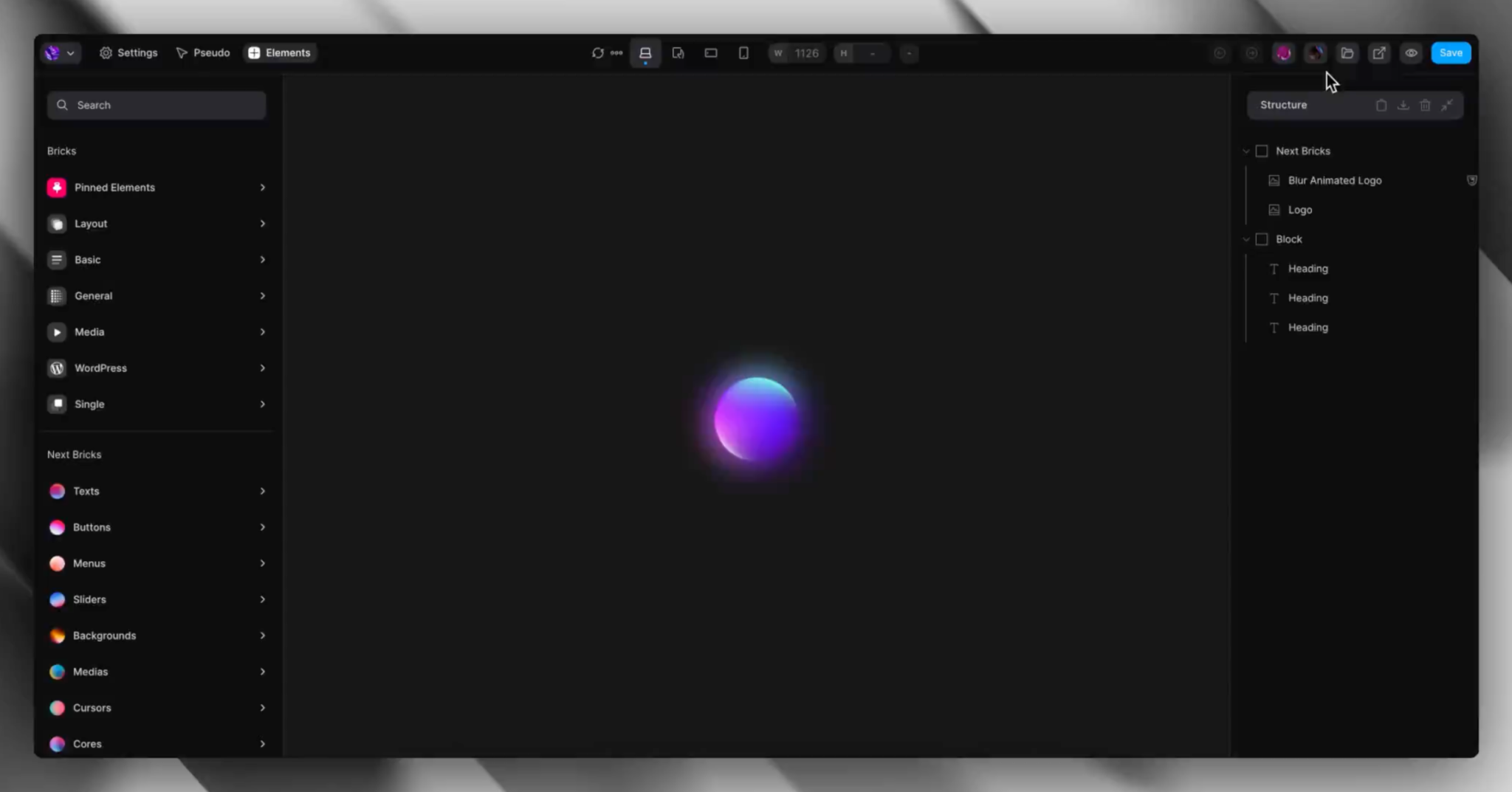The height and width of the screenshot is (792, 1512).
Task: Collapse the Block tree node
Action: pyautogui.click(x=1246, y=240)
